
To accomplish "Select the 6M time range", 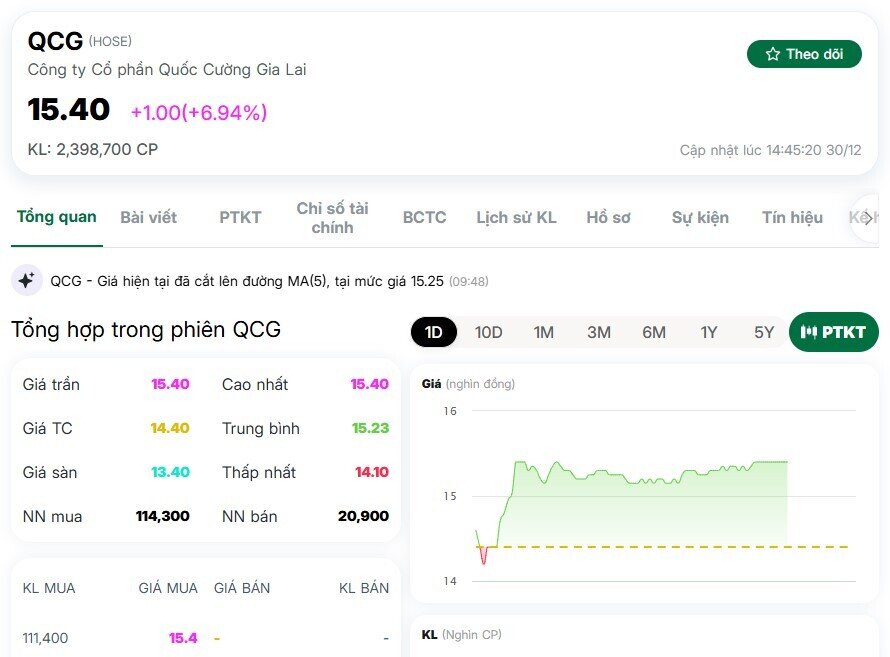I will tap(653, 331).
